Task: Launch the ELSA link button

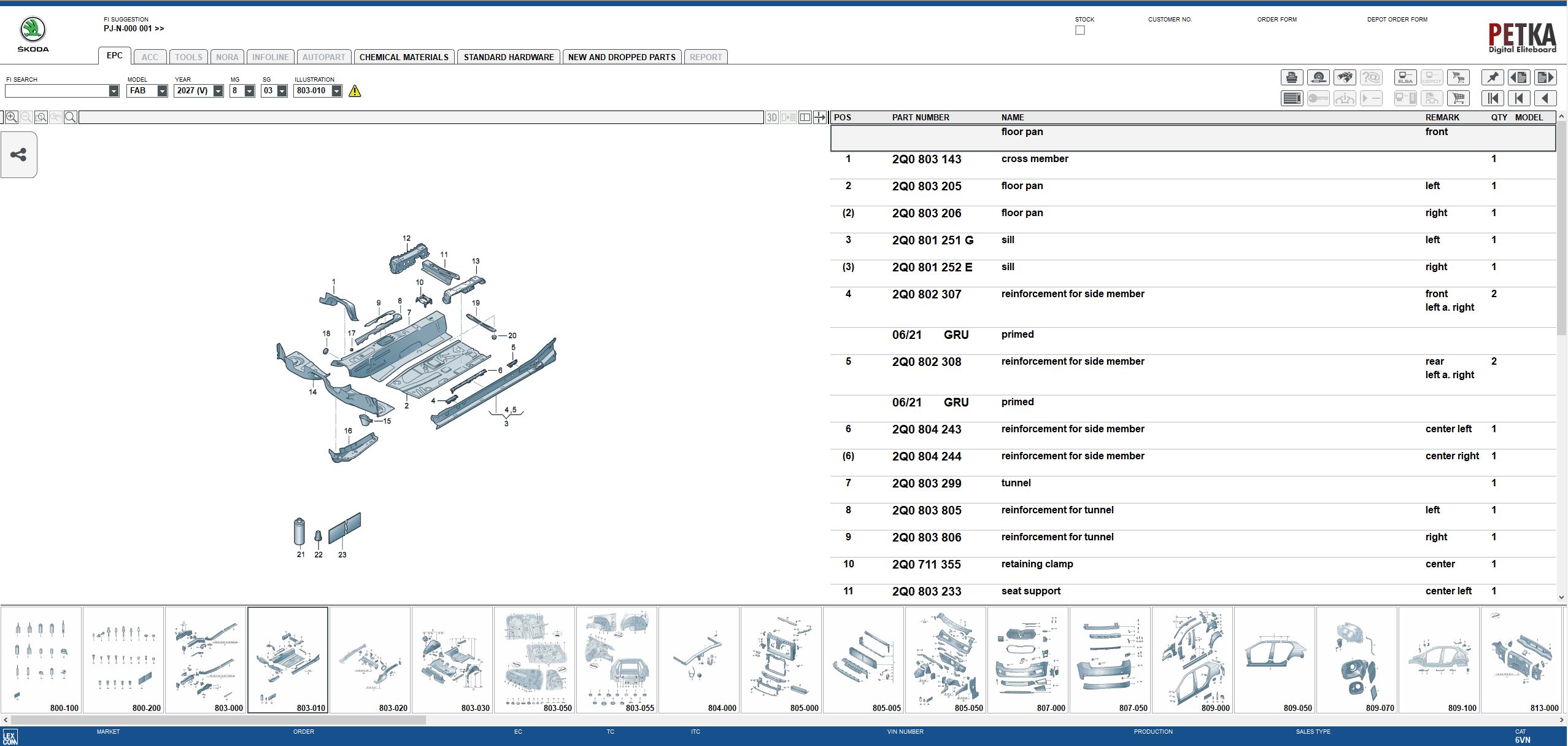Action: pos(1405,77)
